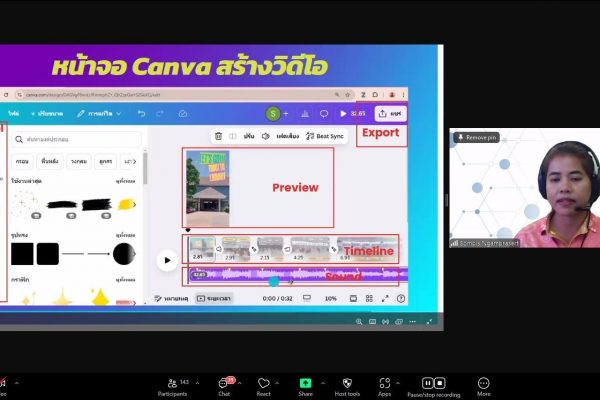This screenshot has height=400, width=600.
Task: Expand the caret next to Chat
Action: click(240, 383)
